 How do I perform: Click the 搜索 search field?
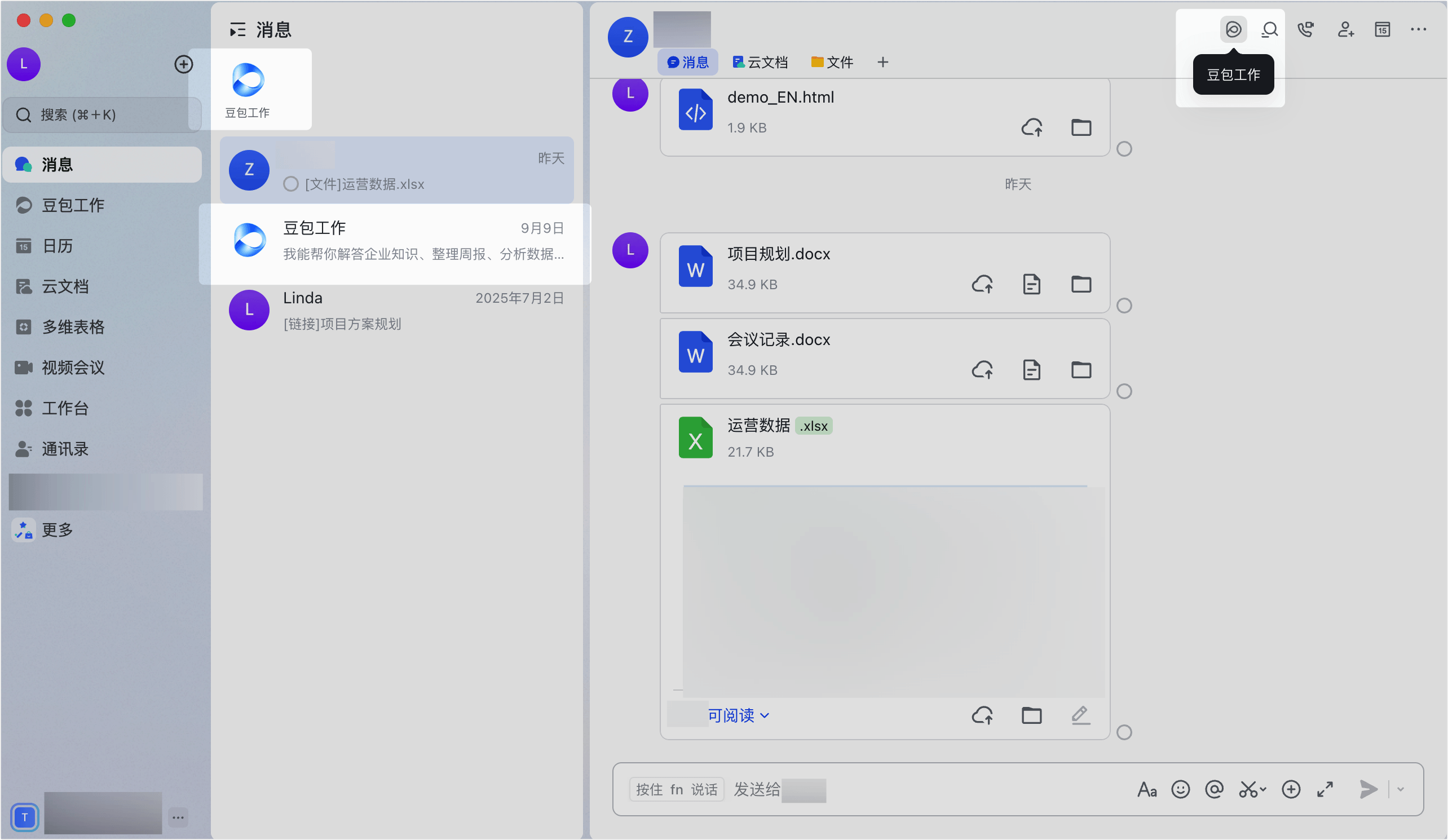point(101,115)
